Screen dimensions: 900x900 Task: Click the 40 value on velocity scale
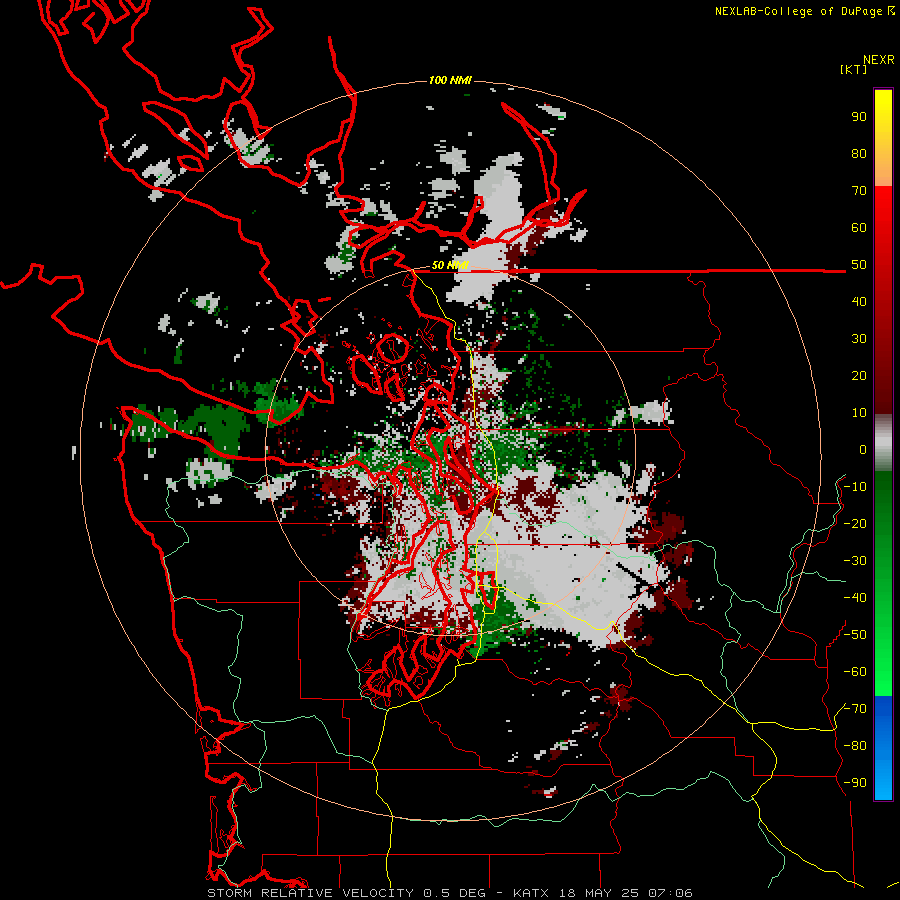click(859, 301)
